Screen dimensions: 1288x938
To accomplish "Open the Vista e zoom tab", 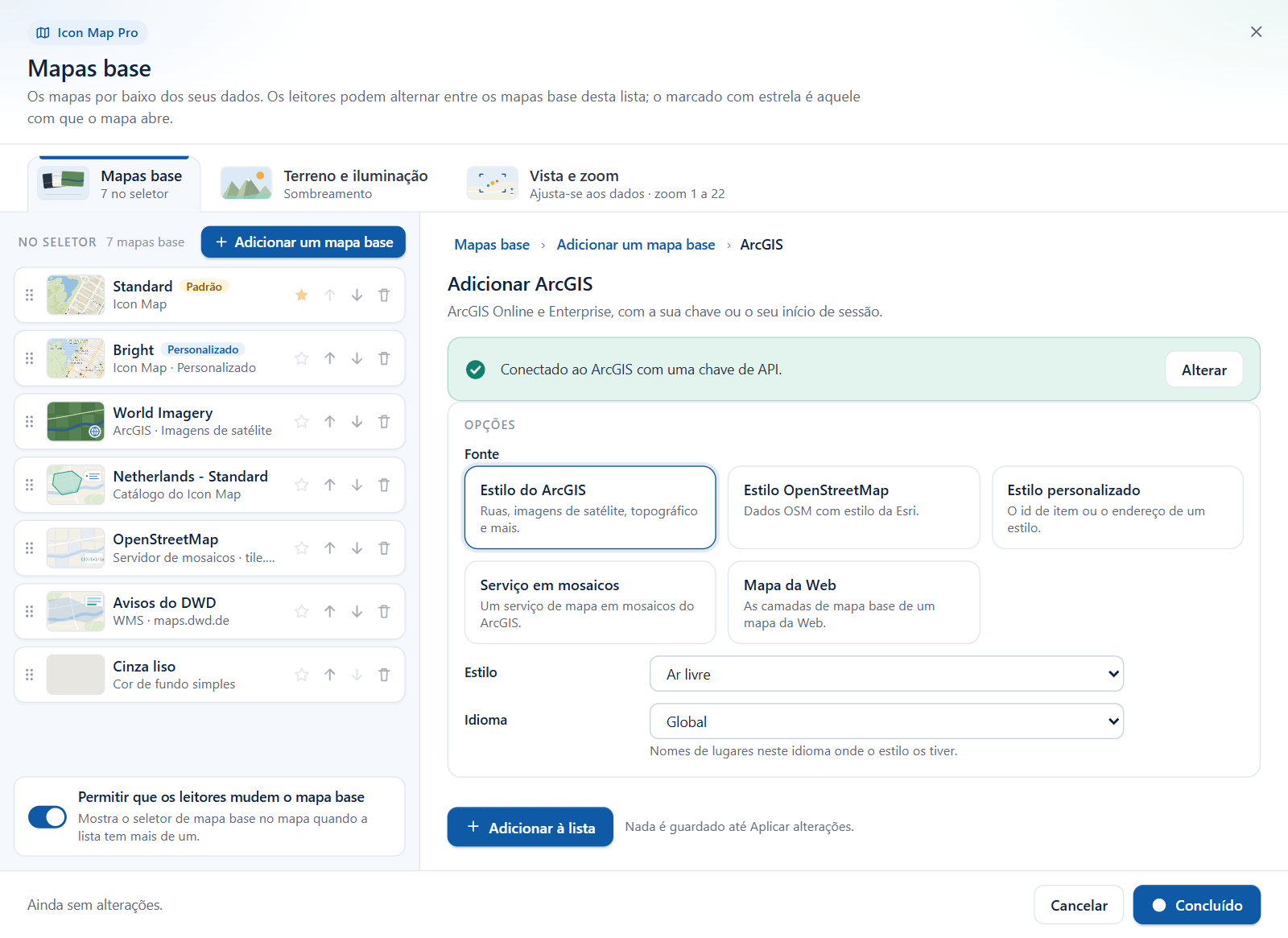I will [x=596, y=184].
